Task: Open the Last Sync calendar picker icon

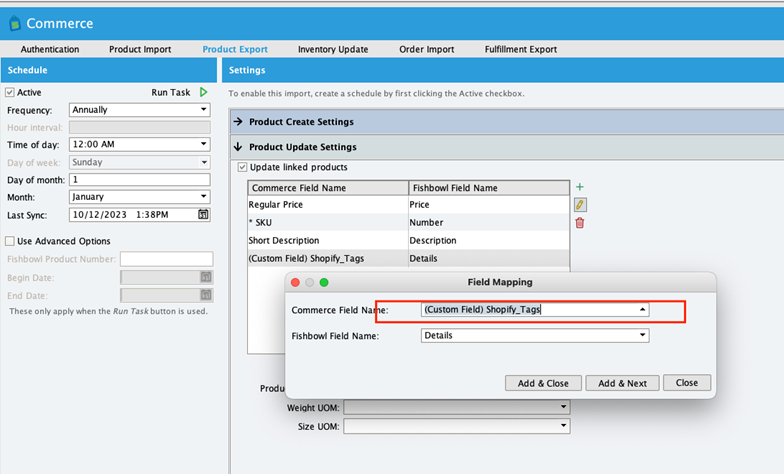Action: coord(203,214)
